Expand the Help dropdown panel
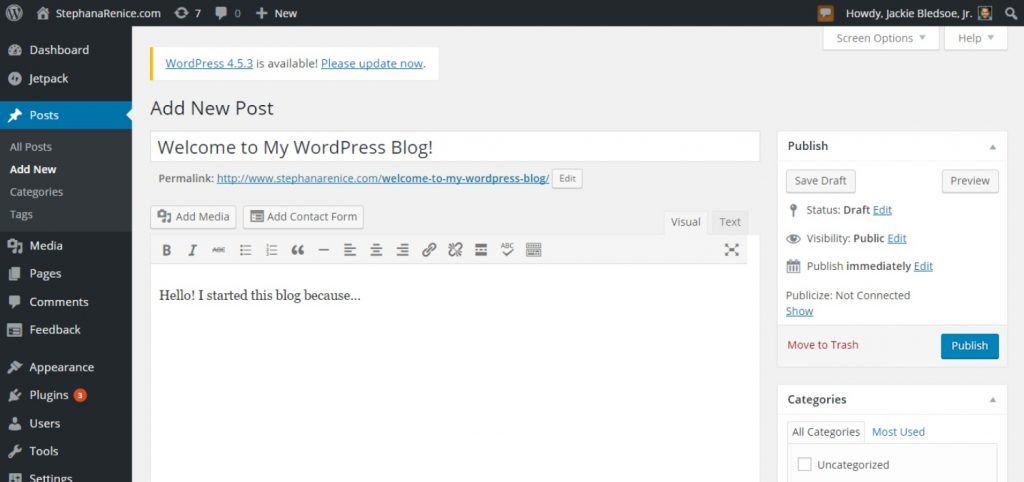The image size is (1024, 482). (x=975, y=38)
